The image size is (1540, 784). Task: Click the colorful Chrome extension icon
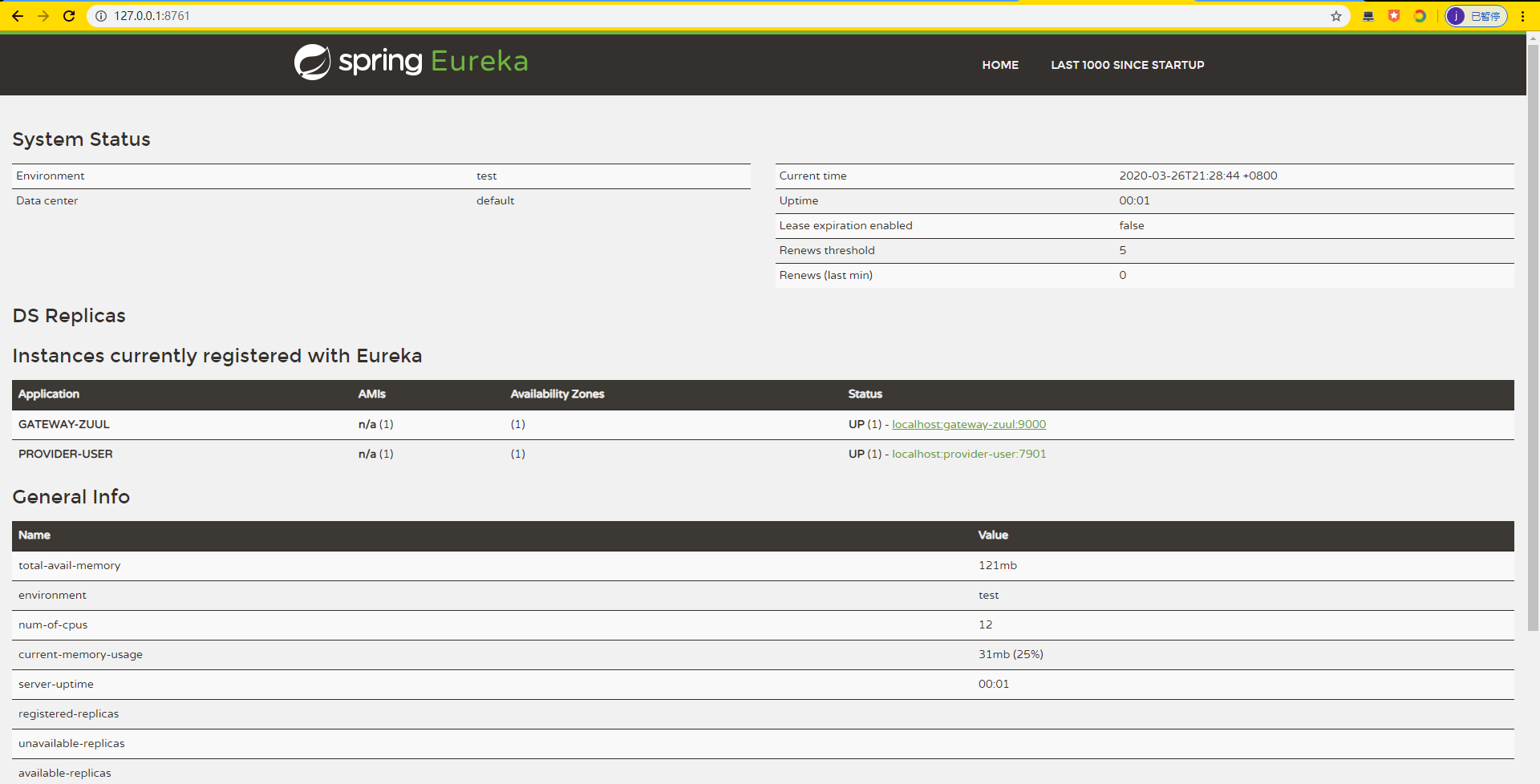1420,15
